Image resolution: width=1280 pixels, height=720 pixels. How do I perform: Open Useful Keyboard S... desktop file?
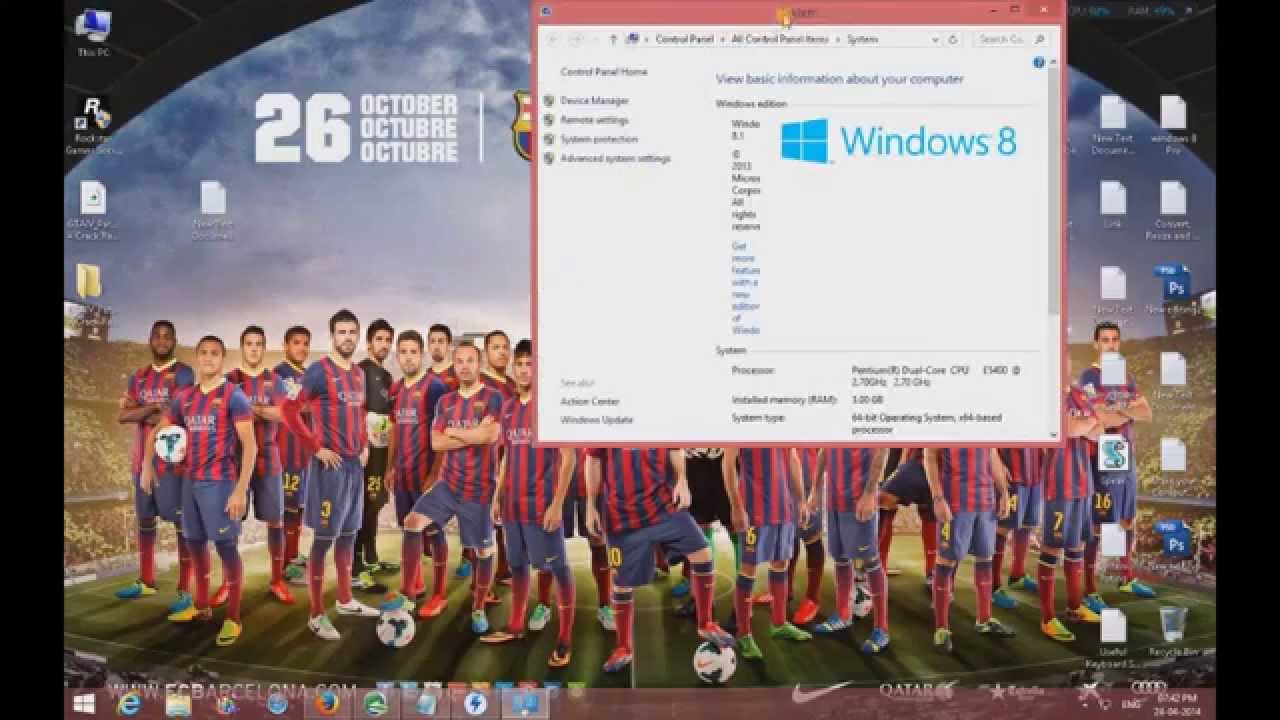pyautogui.click(x=1113, y=638)
